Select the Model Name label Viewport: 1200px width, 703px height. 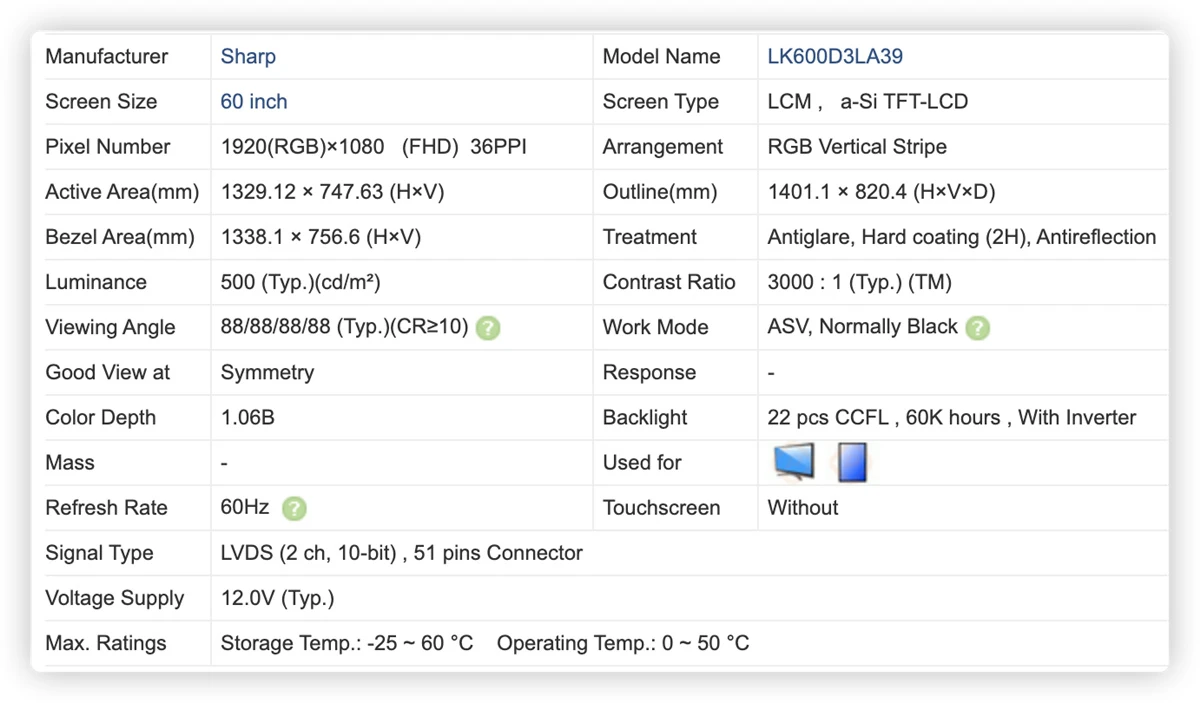pyautogui.click(x=662, y=57)
